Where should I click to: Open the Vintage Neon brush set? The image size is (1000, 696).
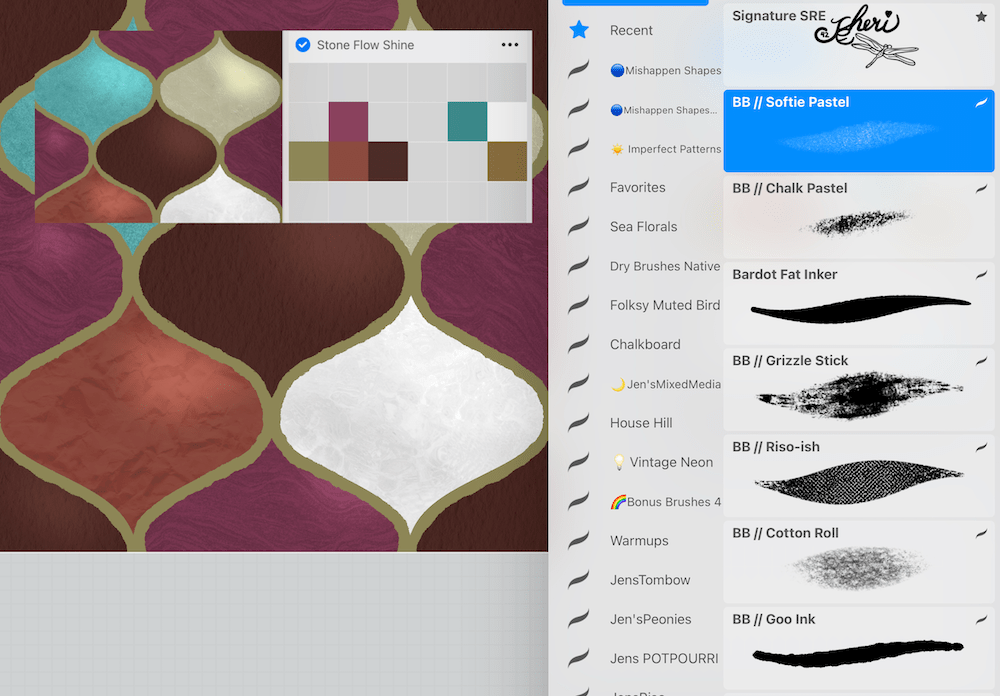pos(662,462)
